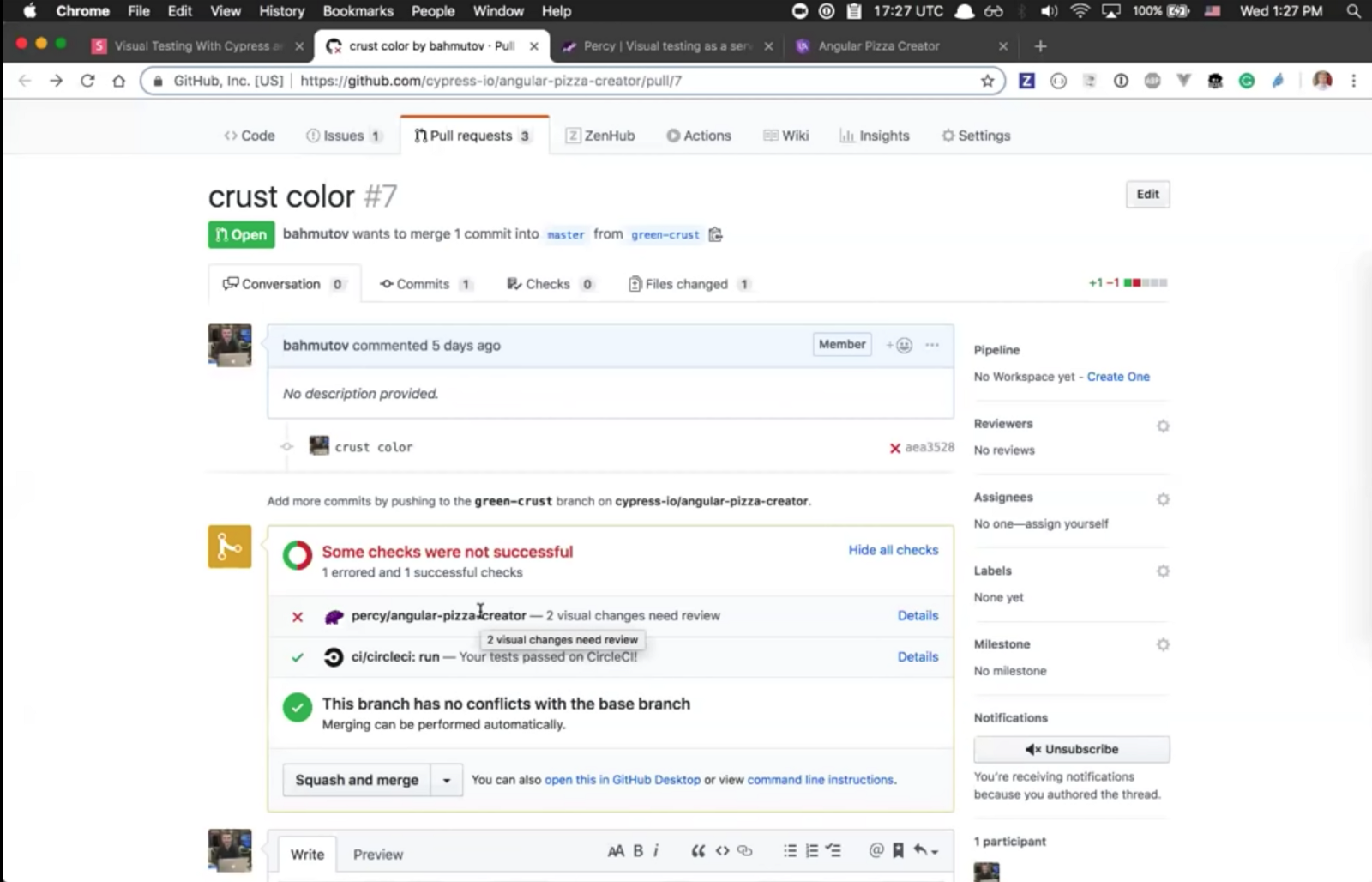This screenshot has height=882, width=1372.
Task: Open the Labels gear settings
Action: [x=1163, y=571]
